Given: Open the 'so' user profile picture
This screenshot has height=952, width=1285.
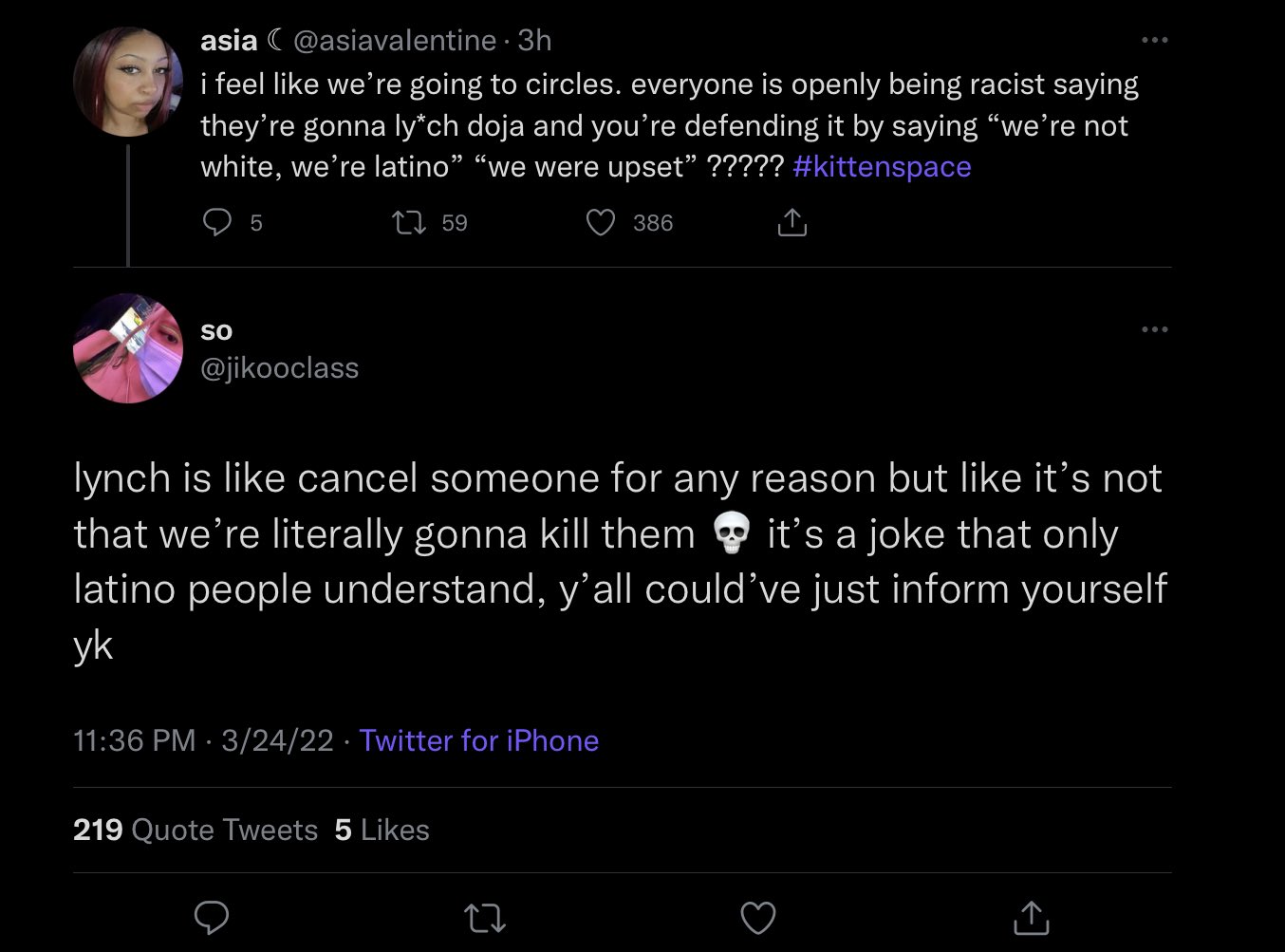Looking at the screenshot, I should pyautogui.click(x=127, y=348).
